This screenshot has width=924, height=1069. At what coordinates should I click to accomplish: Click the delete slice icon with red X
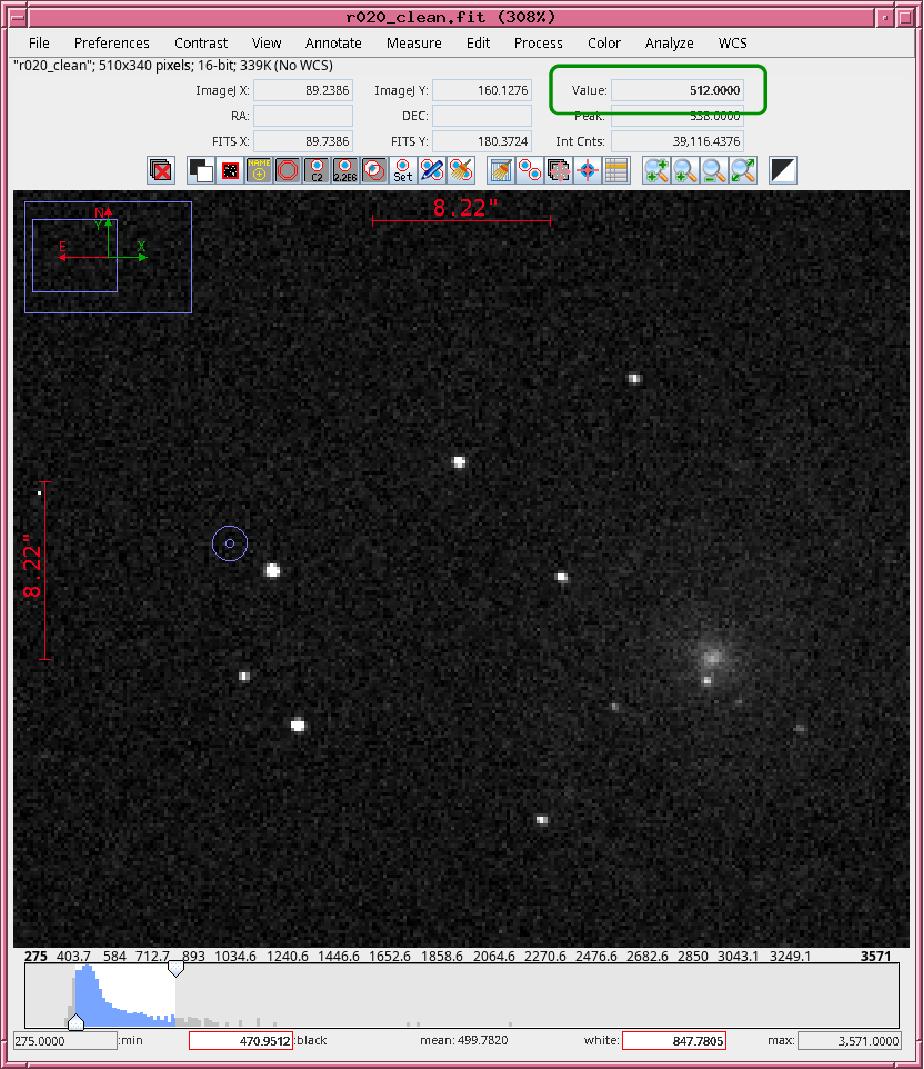click(x=160, y=171)
